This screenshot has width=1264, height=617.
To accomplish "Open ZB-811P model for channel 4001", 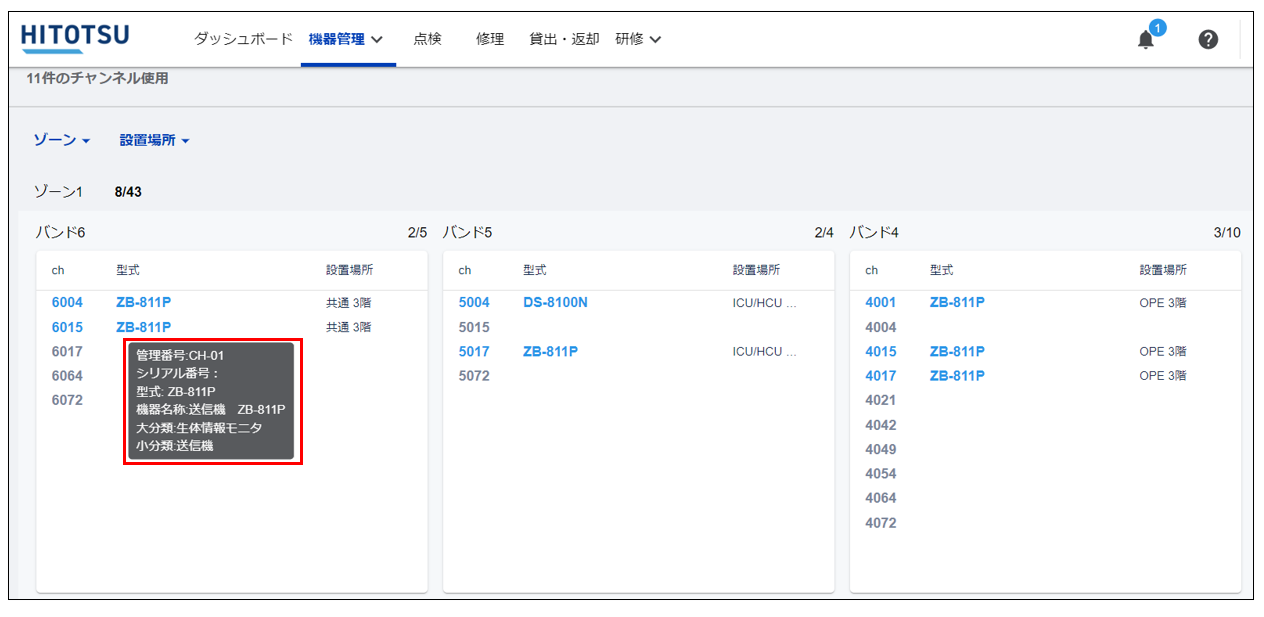I will click(957, 302).
